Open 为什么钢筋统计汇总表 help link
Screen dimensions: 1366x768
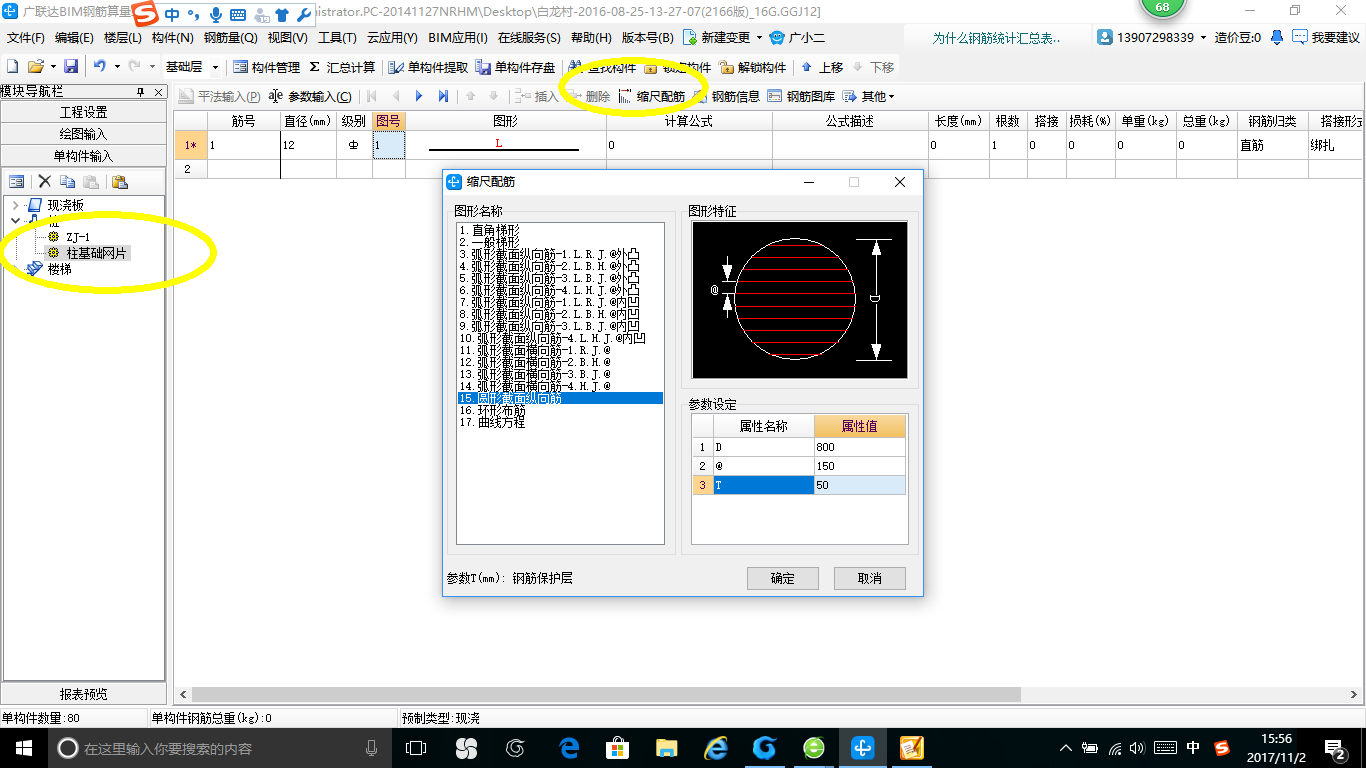coord(996,38)
